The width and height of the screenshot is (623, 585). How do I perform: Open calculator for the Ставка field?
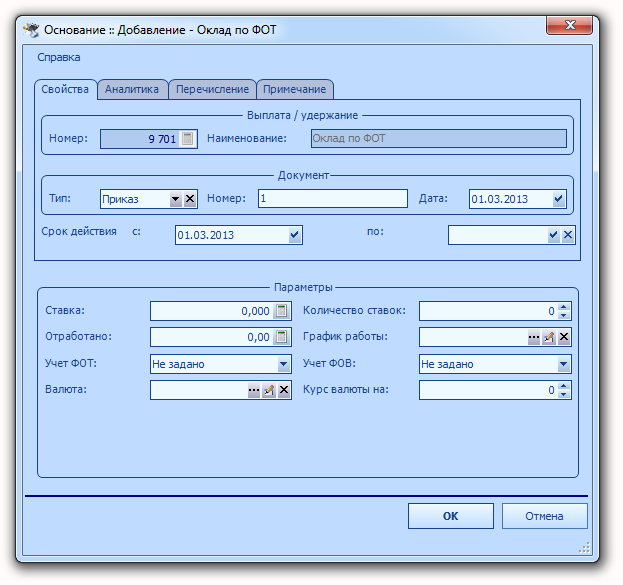(281, 311)
